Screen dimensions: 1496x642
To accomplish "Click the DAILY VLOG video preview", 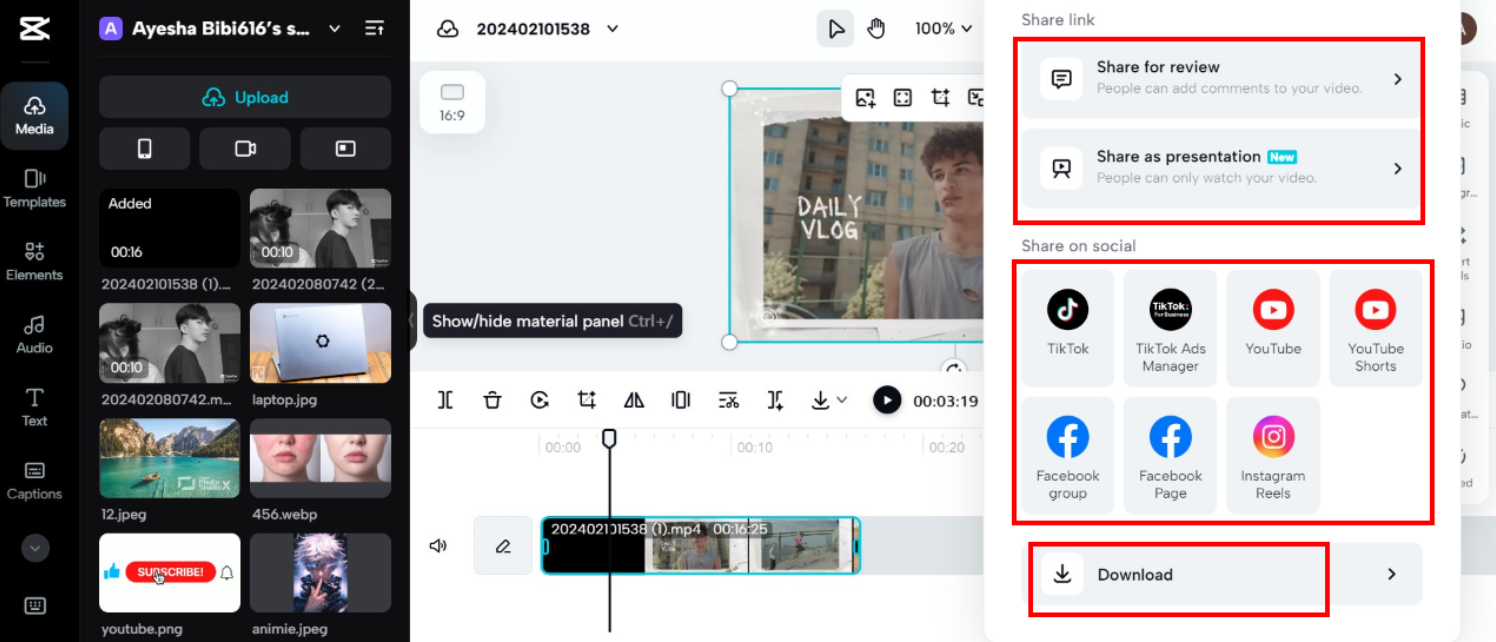I will click(x=857, y=215).
